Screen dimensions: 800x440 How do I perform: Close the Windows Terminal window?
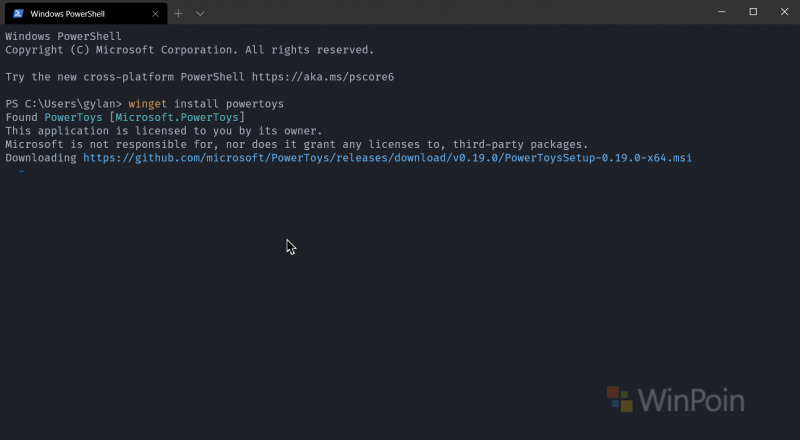(x=784, y=12)
